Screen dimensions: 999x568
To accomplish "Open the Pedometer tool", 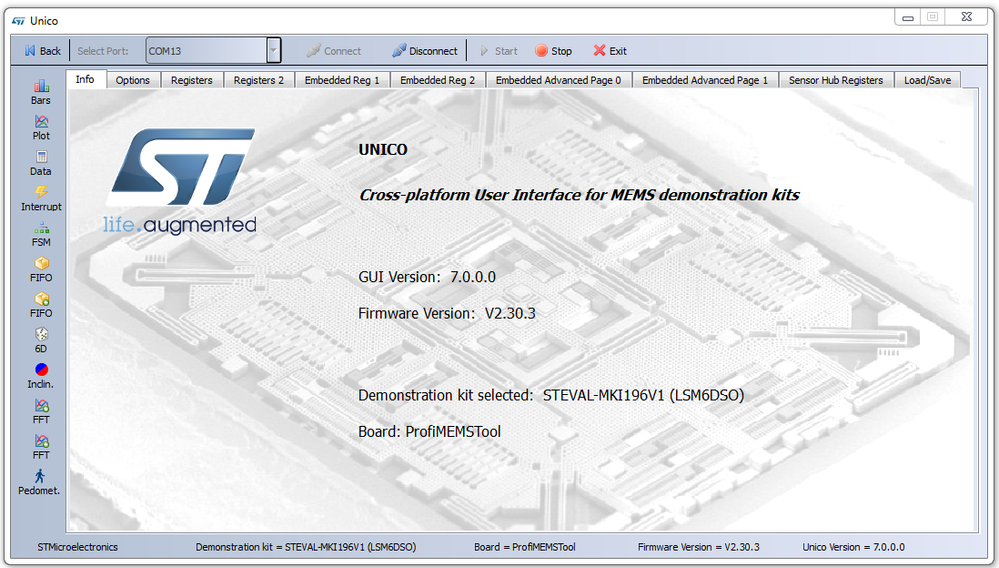I will point(40,483).
